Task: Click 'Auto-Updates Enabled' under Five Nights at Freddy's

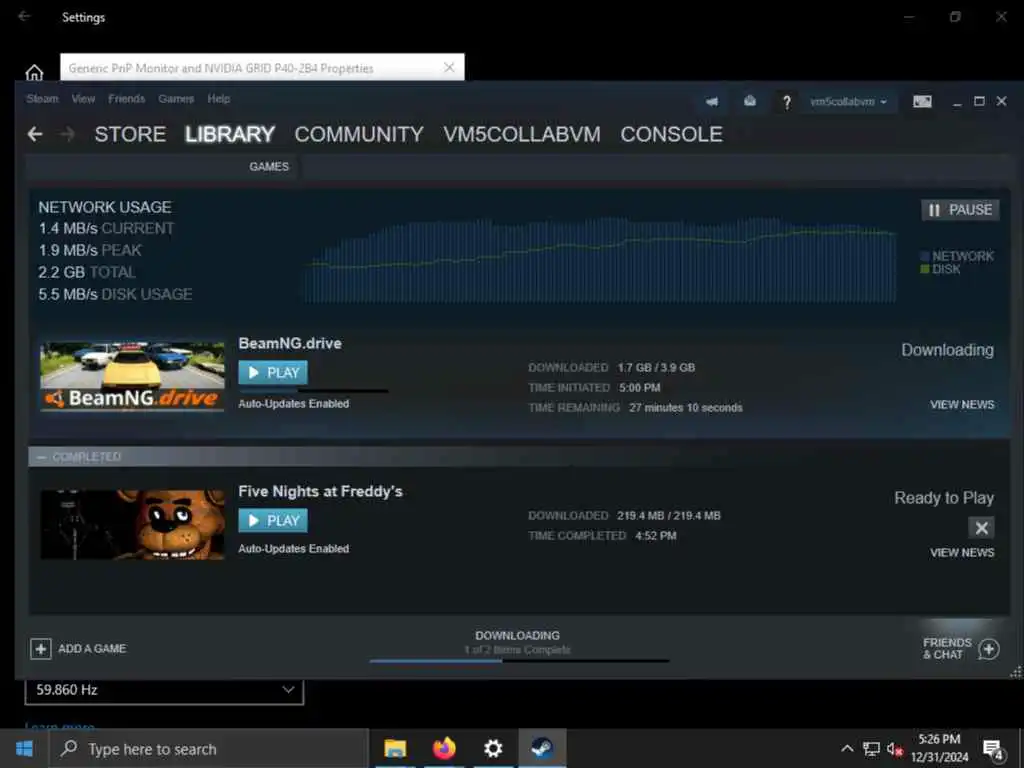Action: pyautogui.click(x=294, y=549)
